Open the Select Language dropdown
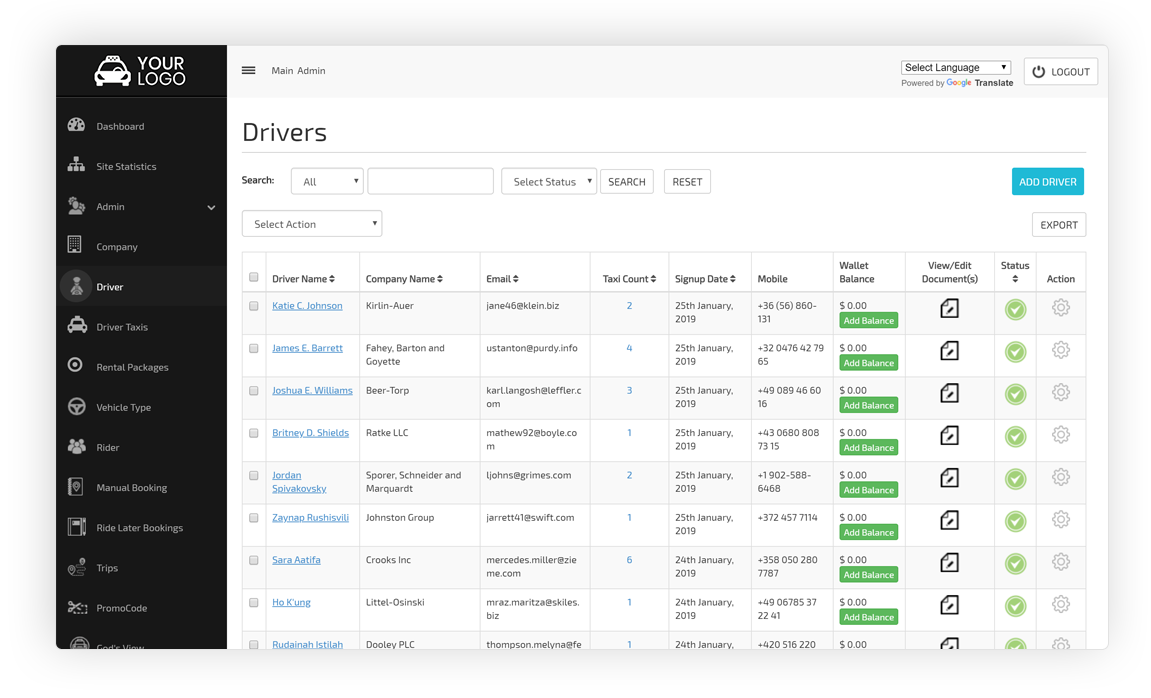Viewport: 1151px width, 698px height. [x=955, y=67]
